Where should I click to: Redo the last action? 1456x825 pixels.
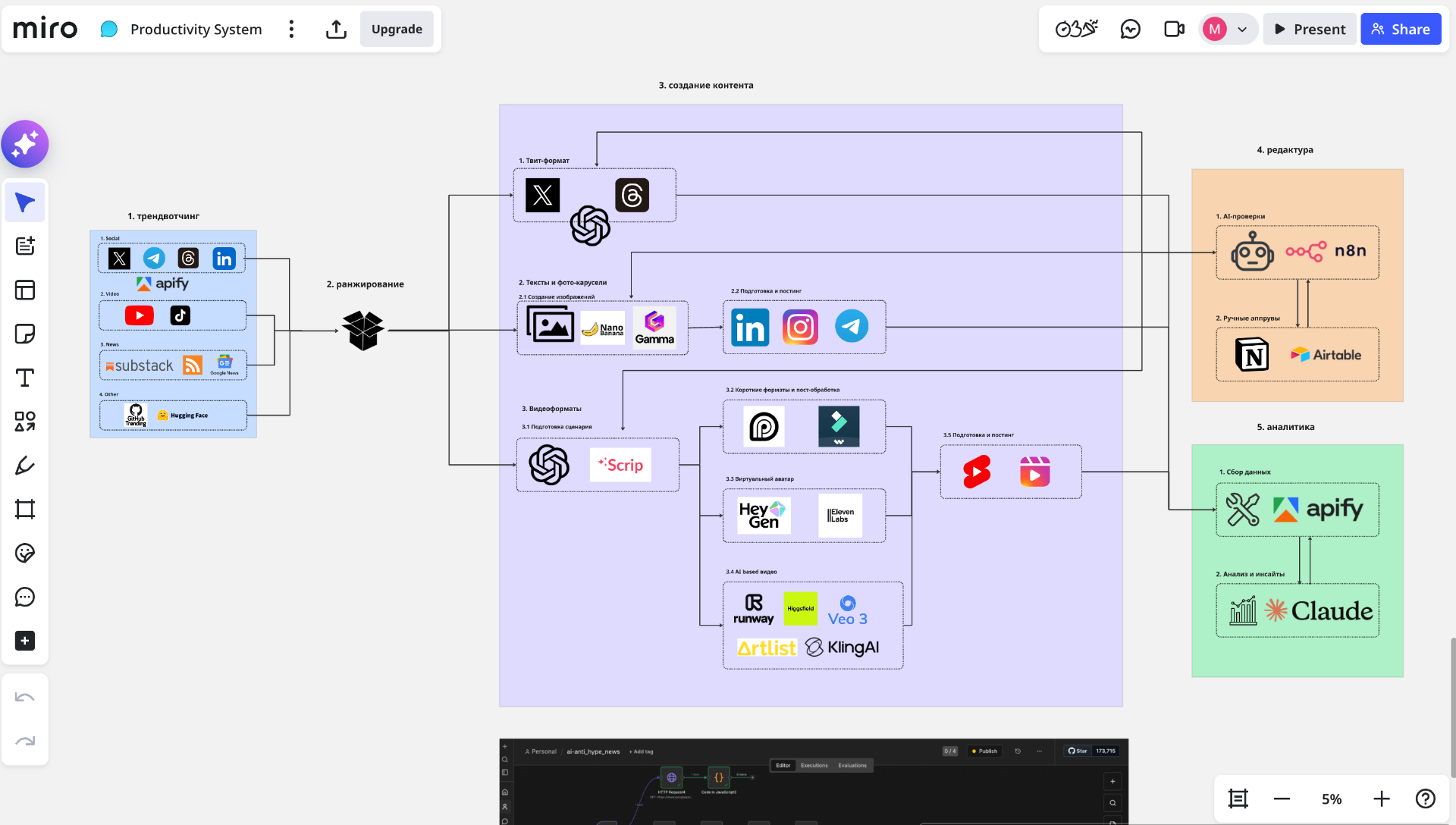(25, 741)
